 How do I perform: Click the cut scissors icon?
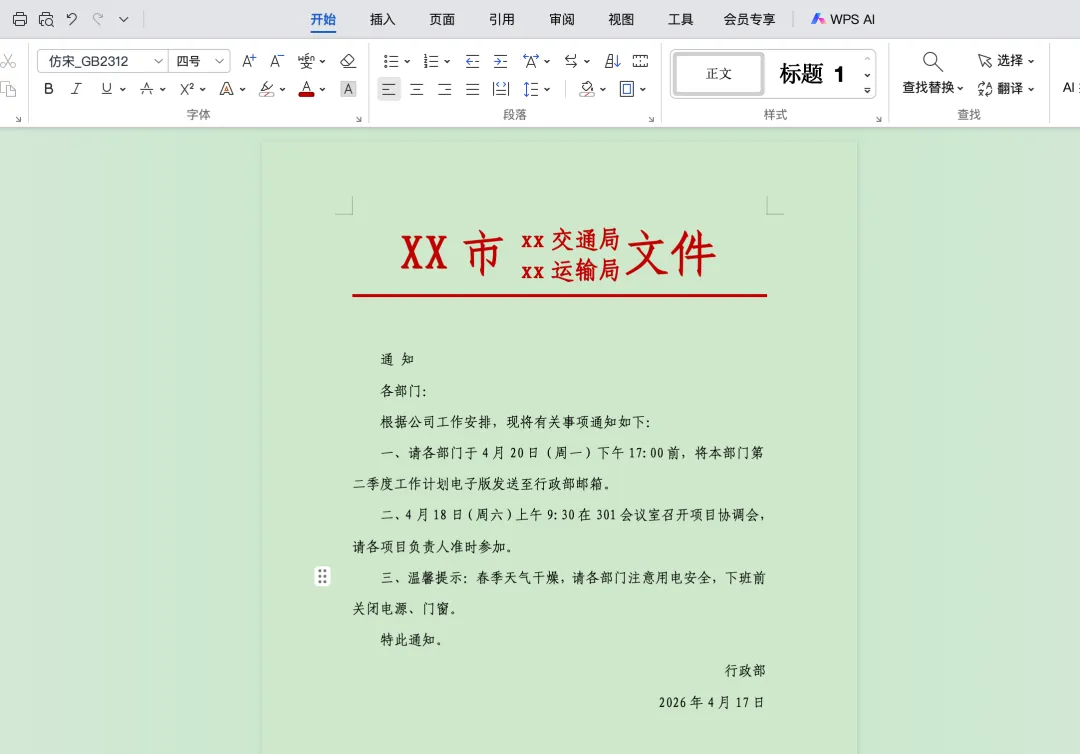coord(8,61)
